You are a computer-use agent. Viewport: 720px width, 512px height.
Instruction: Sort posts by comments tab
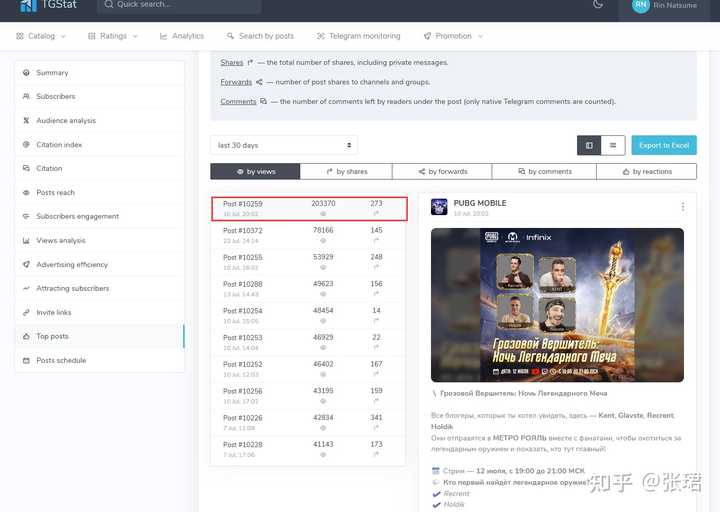pyautogui.click(x=544, y=171)
